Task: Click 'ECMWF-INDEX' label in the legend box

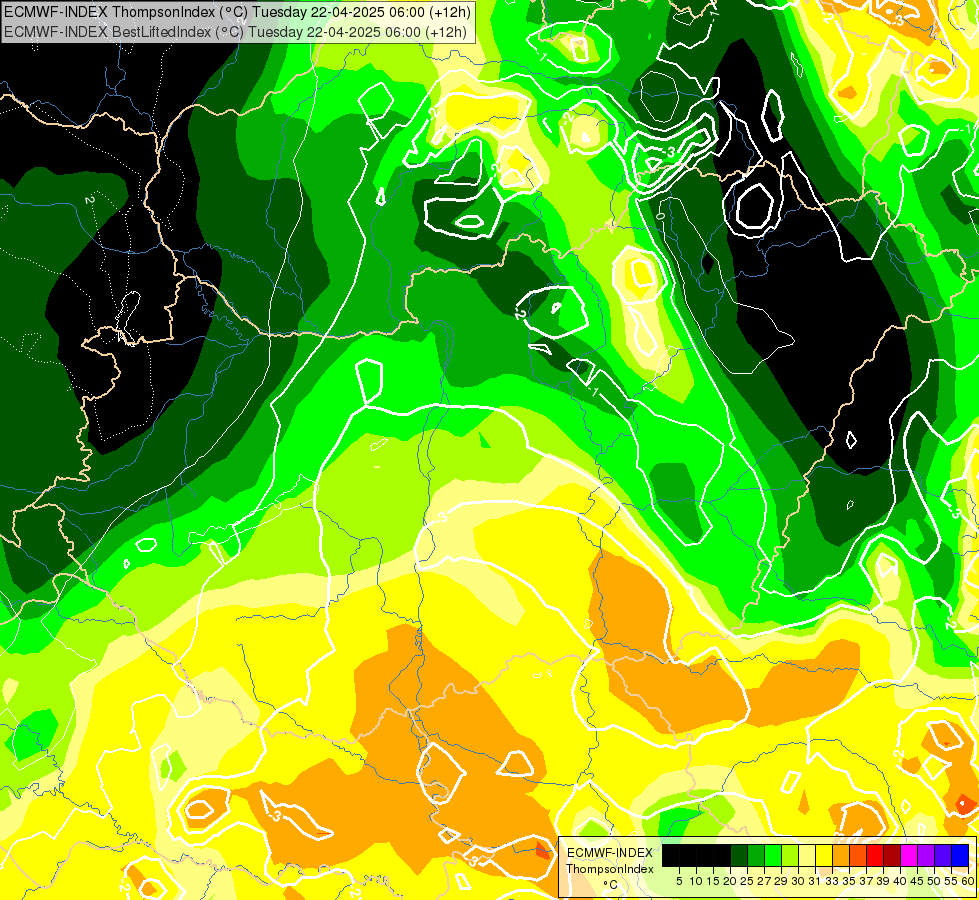Action: [610, 853]
